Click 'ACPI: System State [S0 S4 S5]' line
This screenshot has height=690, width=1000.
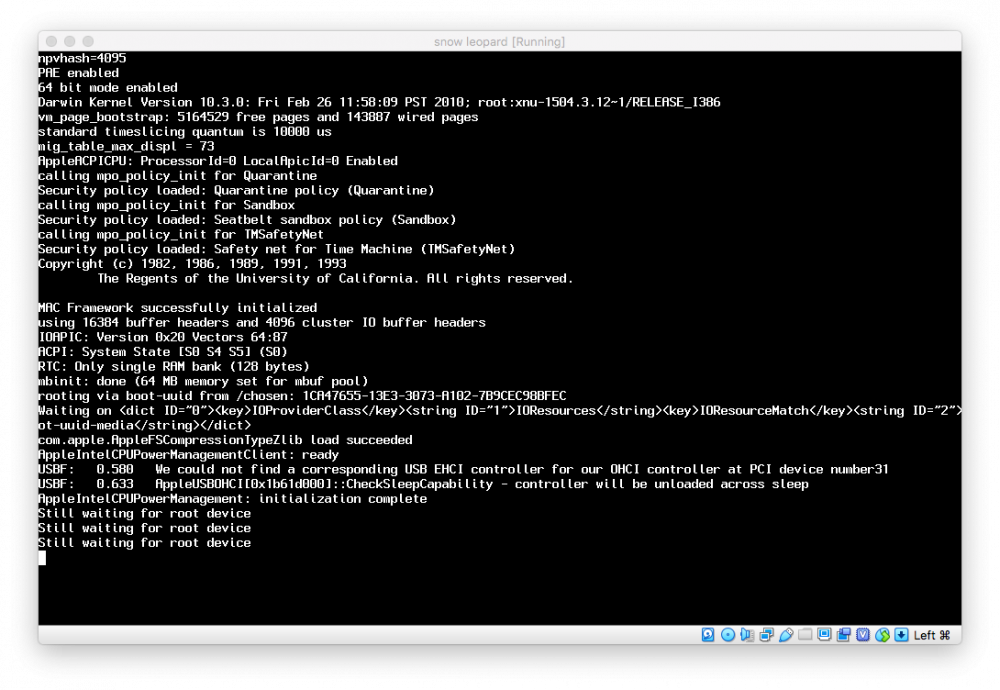click(163, 351)
